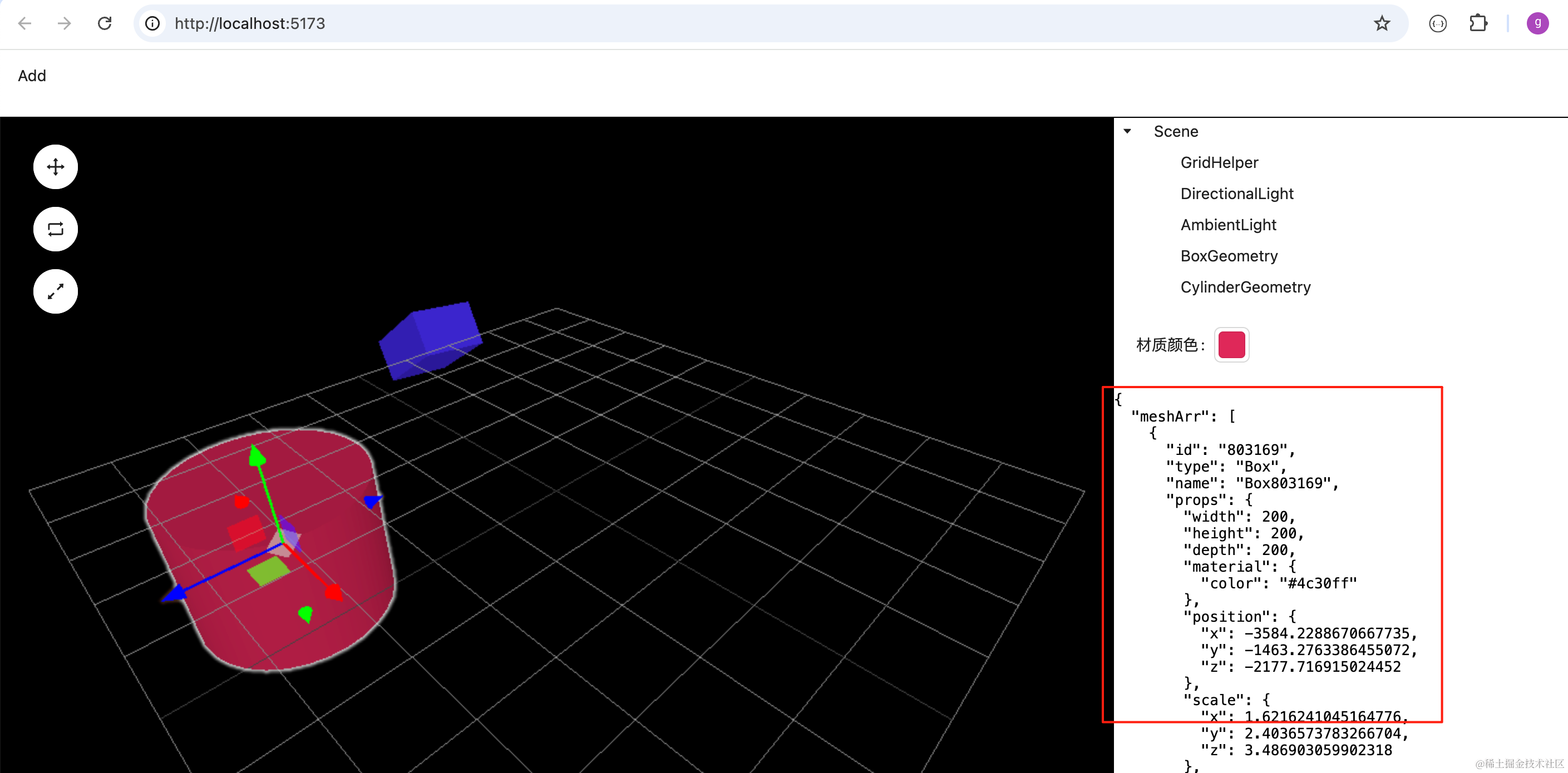
Task: Select BoxGeometry in the scene tree
Action: click(1229, 256)
